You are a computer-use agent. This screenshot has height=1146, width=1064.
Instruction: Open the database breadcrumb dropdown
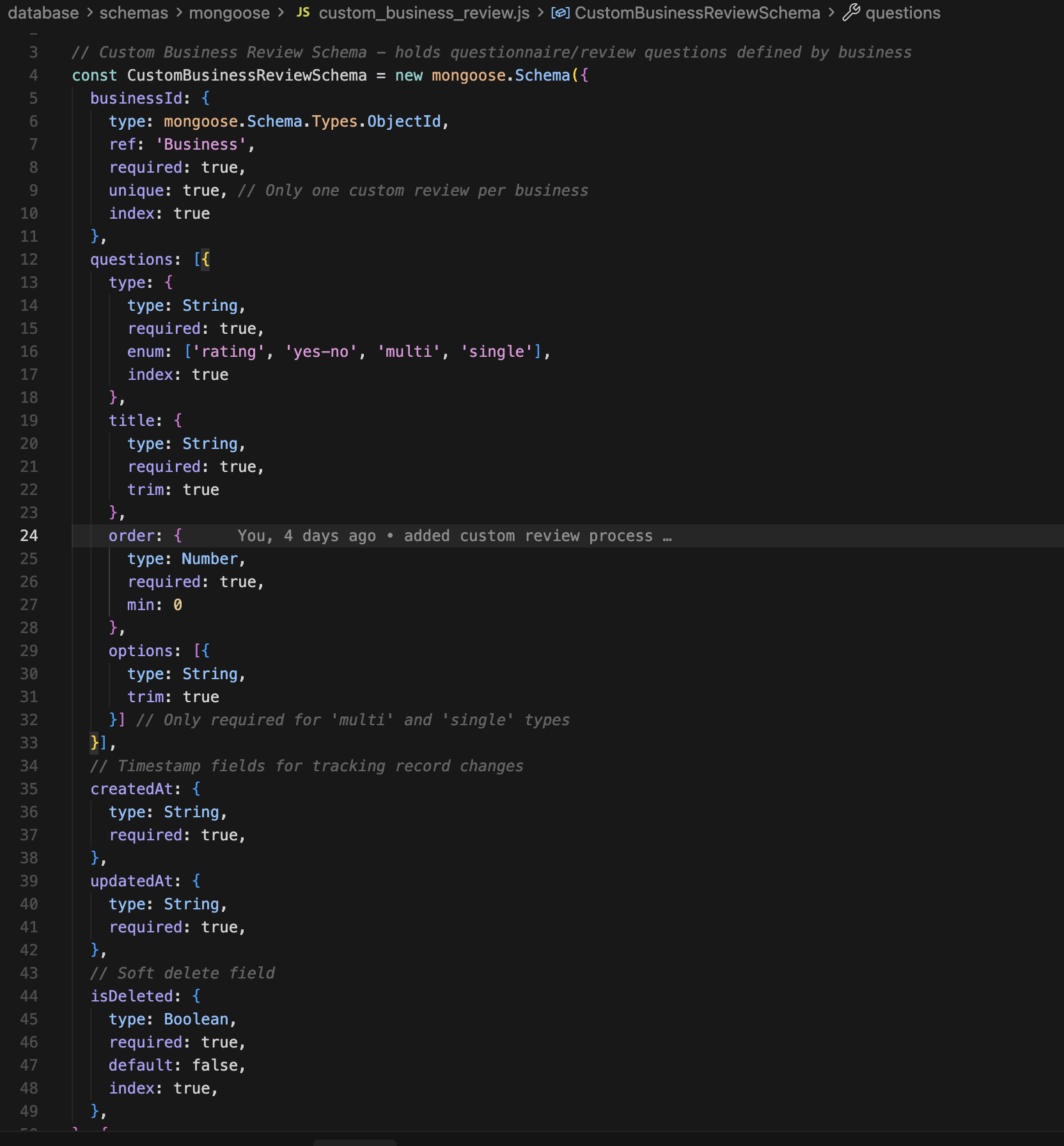click(x=42, y=12)
